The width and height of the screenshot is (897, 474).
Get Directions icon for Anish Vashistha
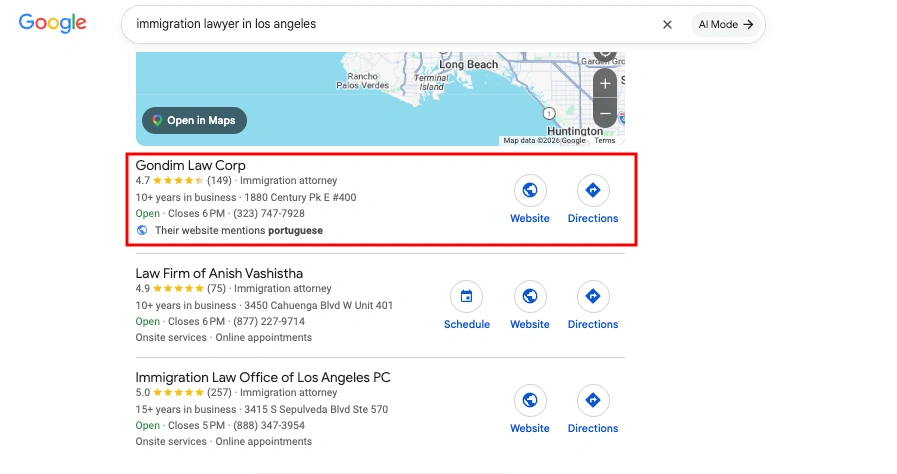click(593, 296)
